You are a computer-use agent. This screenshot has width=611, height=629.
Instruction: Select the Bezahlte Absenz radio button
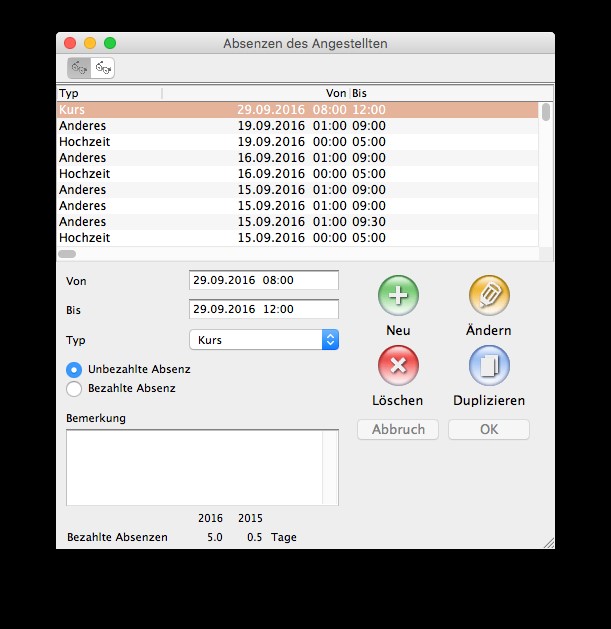coord(74,388)
